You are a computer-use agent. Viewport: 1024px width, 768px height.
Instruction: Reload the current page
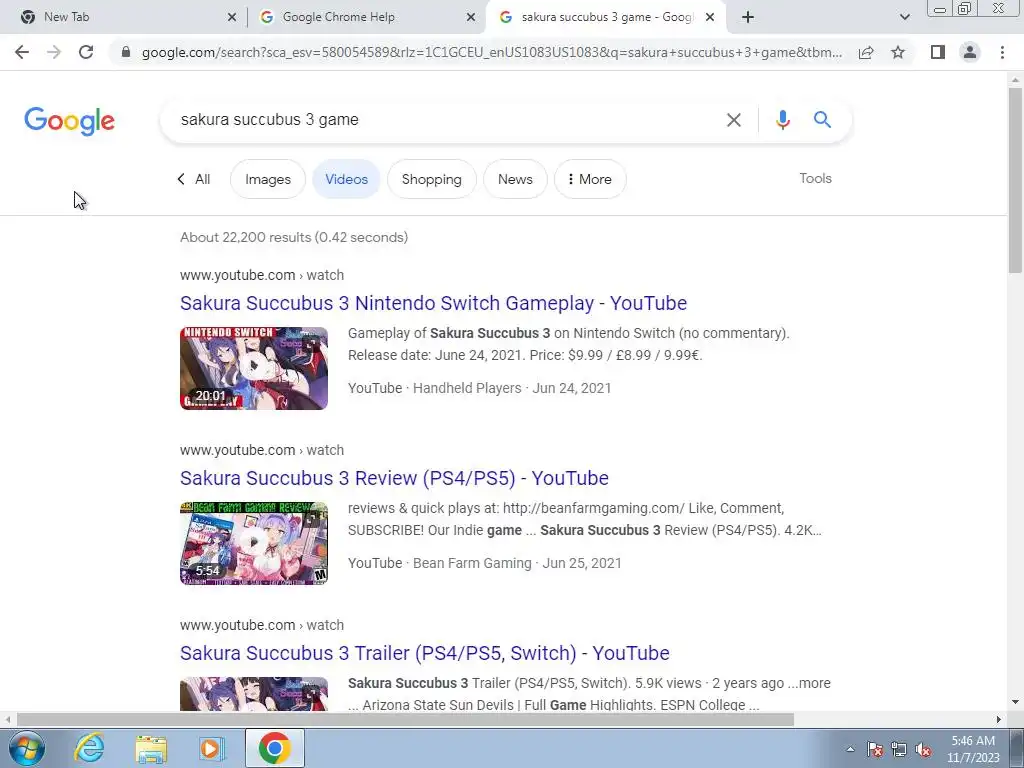(86, 52)
